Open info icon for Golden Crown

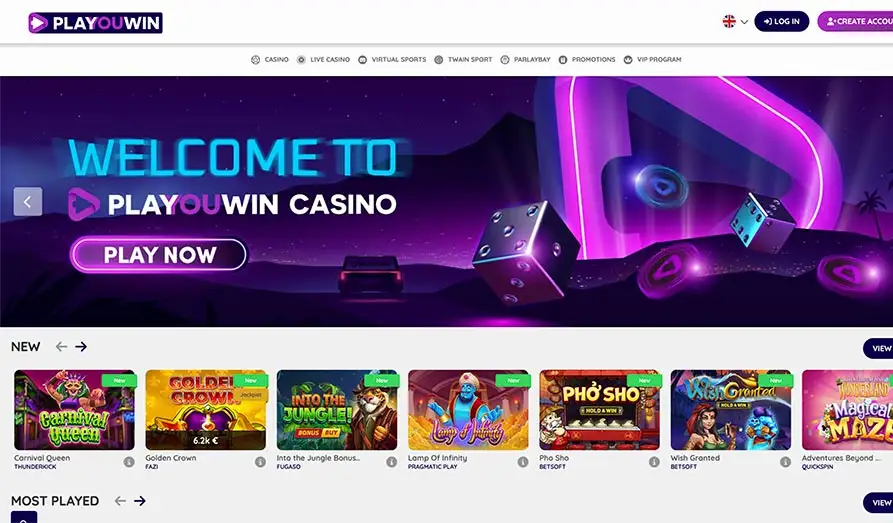point(260,462)
